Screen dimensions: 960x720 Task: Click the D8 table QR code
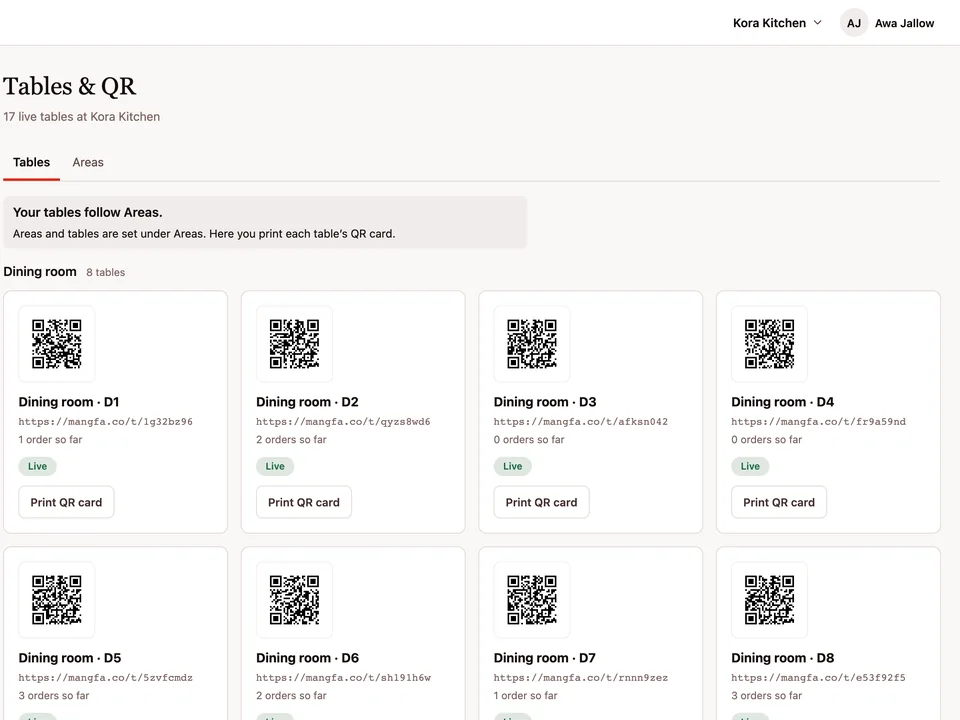770,600
